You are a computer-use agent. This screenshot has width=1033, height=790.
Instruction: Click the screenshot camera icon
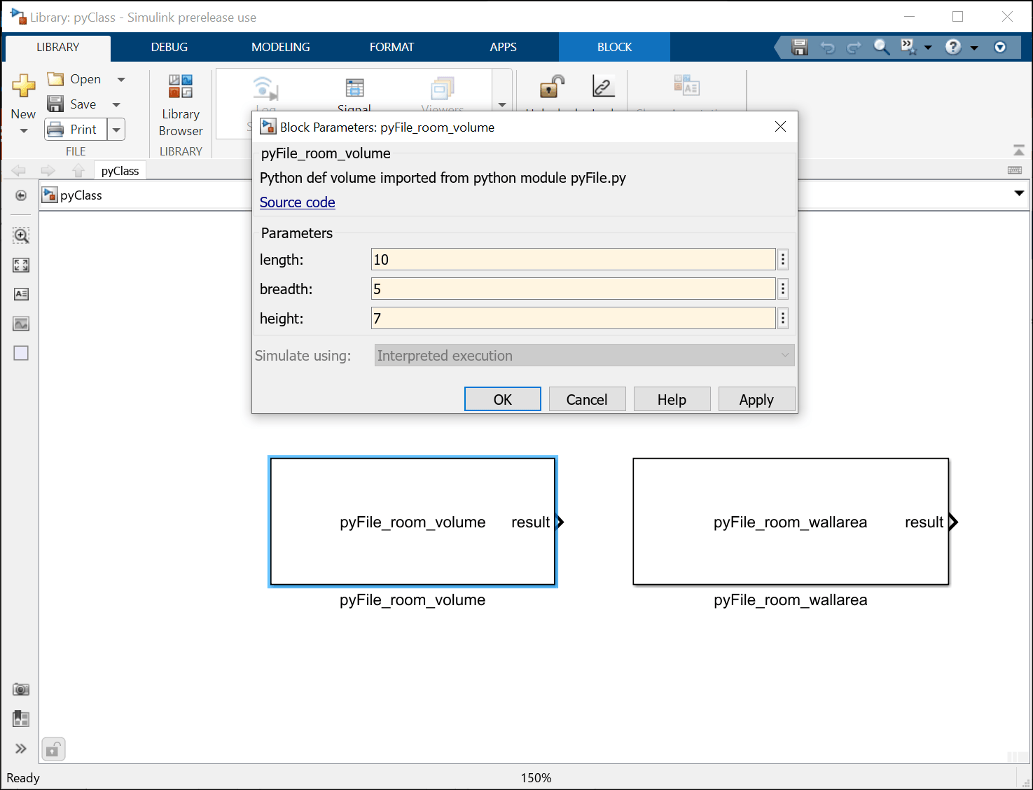coord(21,689)
